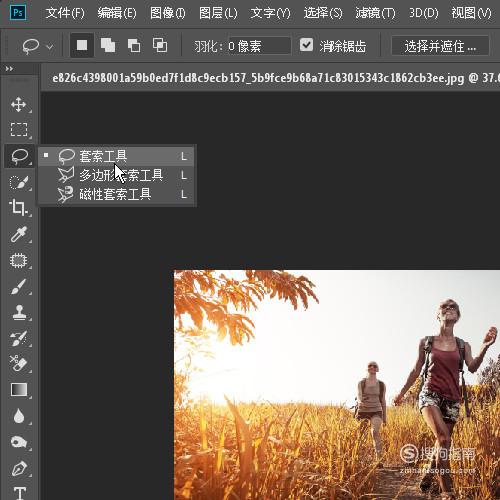Screen dimensions: 500x500
Task: Select the Dodge tool
Action: tap(19, 442)
